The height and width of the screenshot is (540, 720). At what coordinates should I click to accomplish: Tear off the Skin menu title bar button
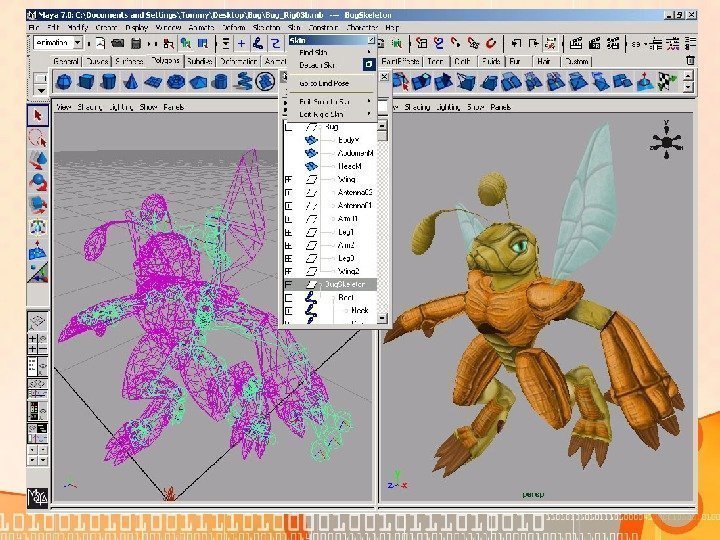371,40
